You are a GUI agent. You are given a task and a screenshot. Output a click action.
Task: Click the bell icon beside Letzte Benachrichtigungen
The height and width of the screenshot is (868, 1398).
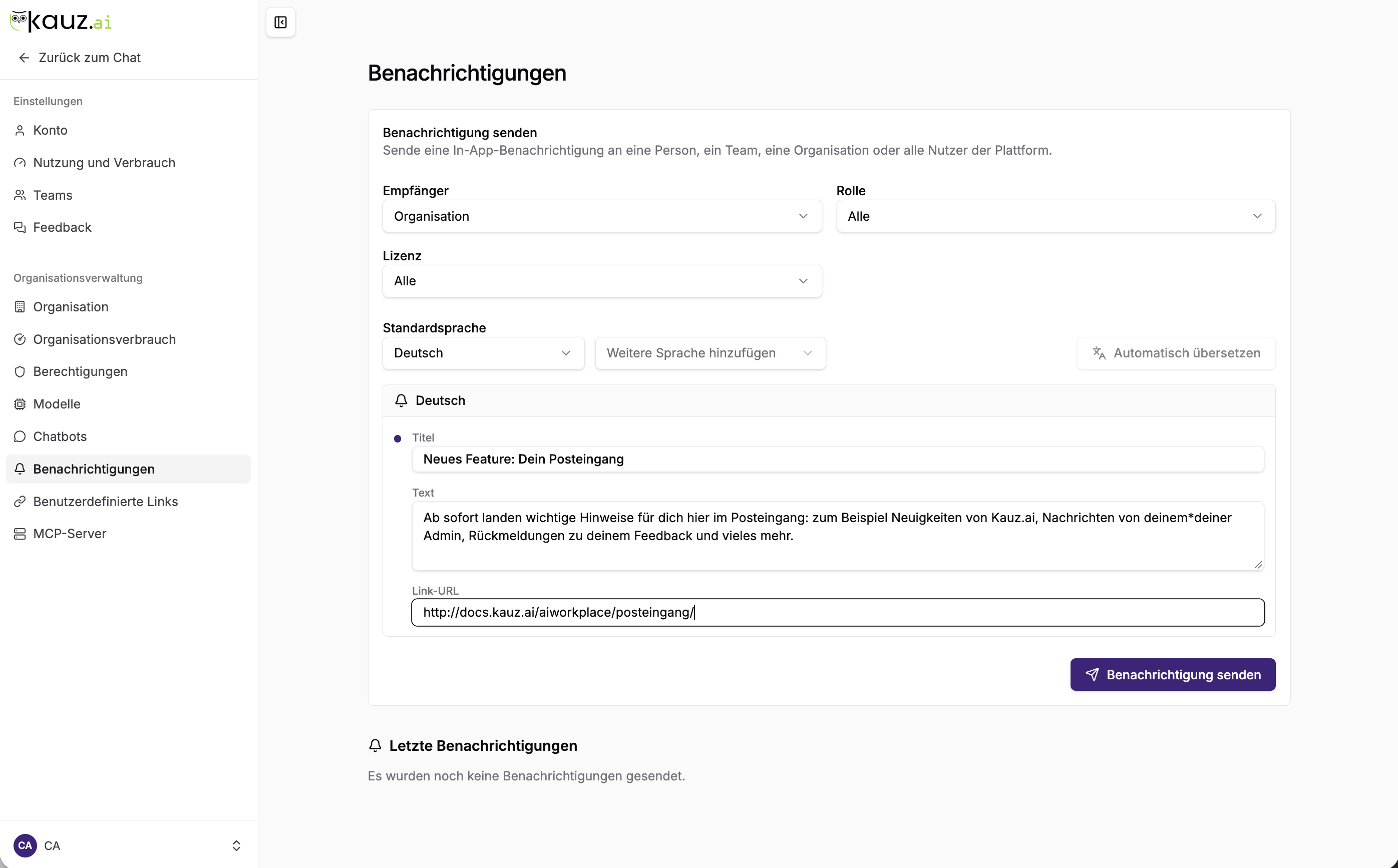point(375,746)
